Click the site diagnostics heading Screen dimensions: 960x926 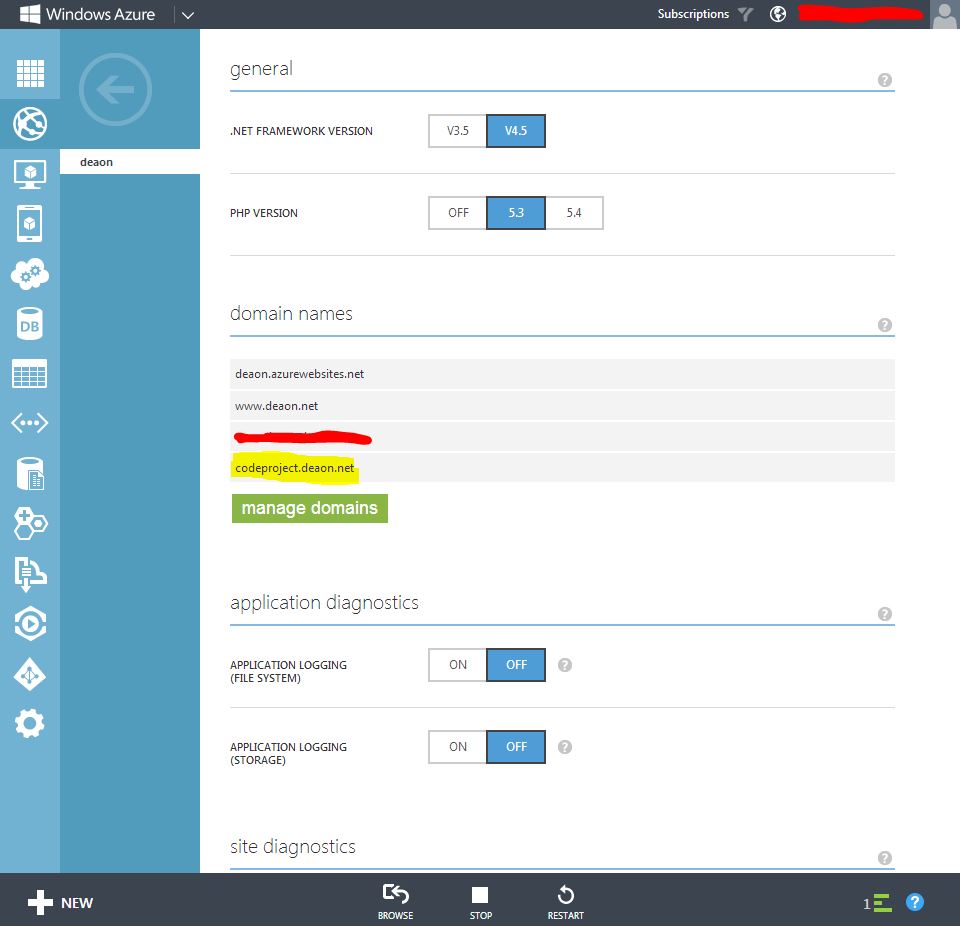tap(293, 846)
